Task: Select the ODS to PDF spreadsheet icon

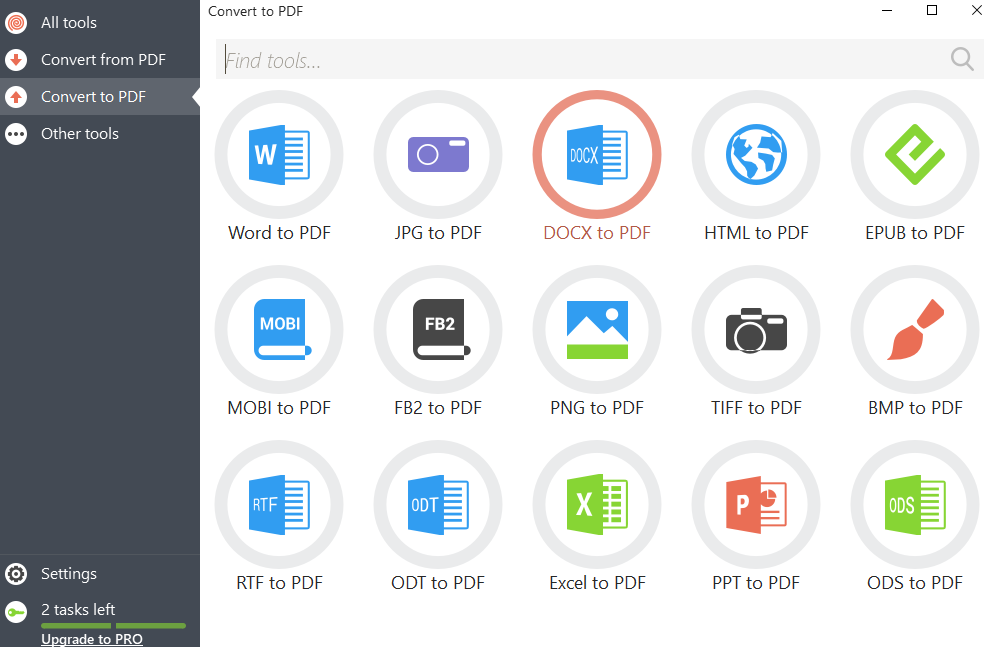Action: [915, 505]
